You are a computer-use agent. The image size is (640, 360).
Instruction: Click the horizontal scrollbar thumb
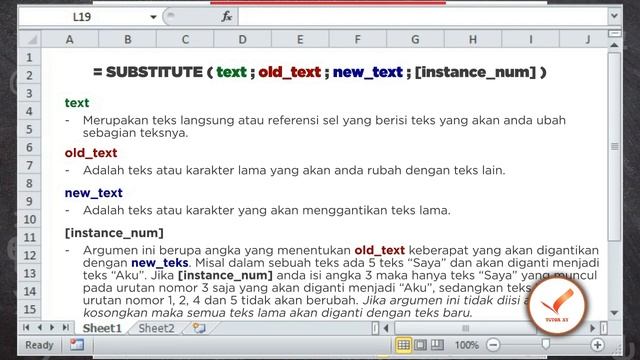465,327
